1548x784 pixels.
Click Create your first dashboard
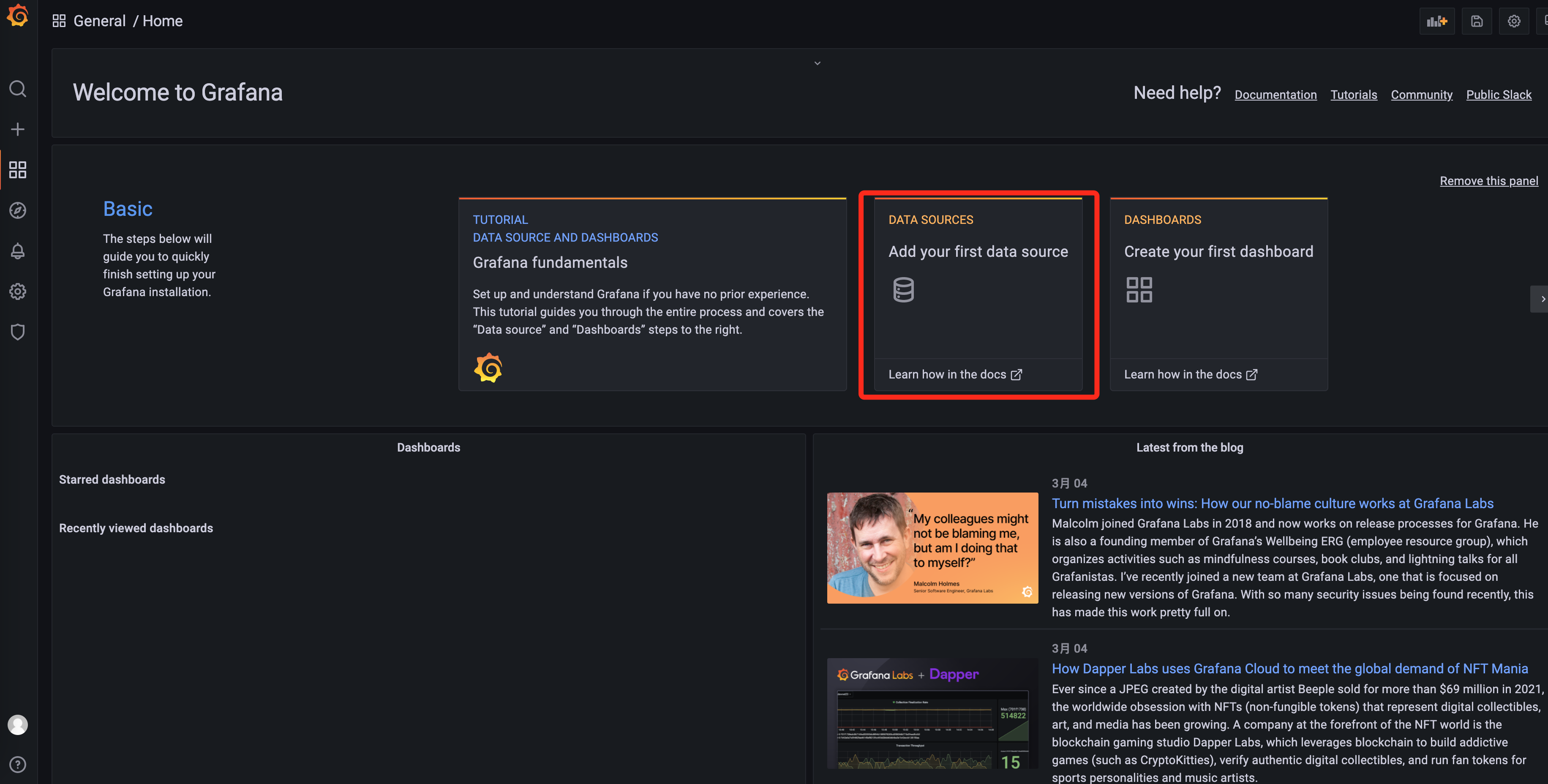click(x=1218, y=252)
